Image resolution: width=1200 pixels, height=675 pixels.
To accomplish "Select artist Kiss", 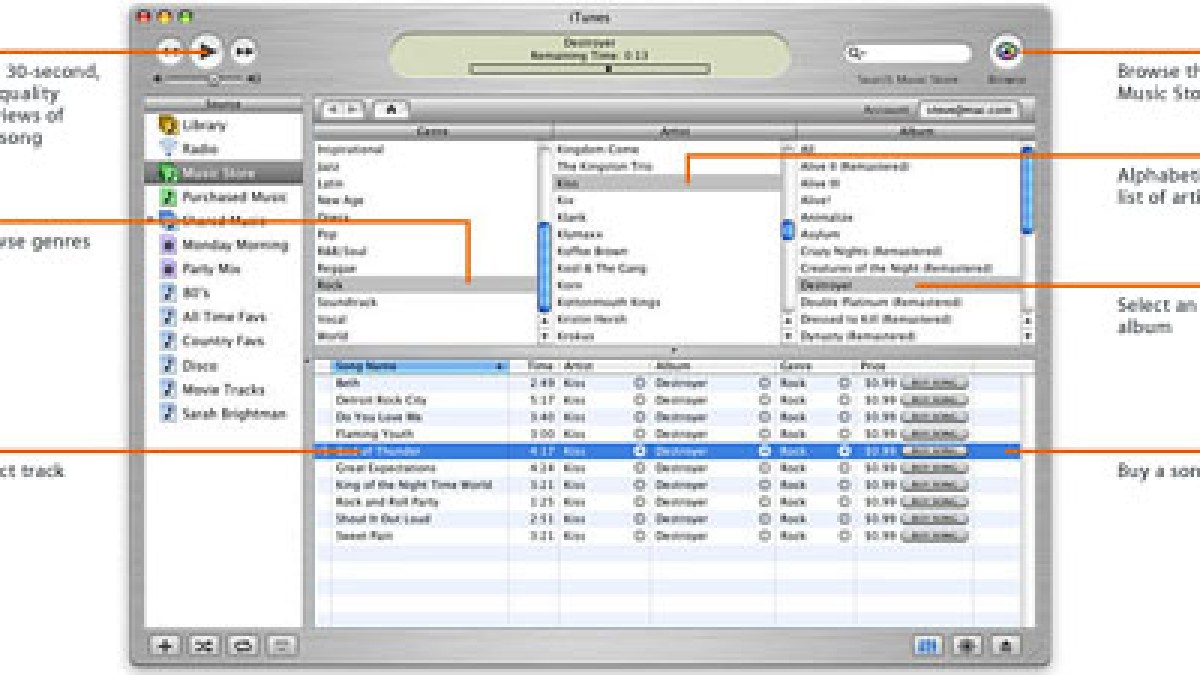I will [x=666, y=184].
